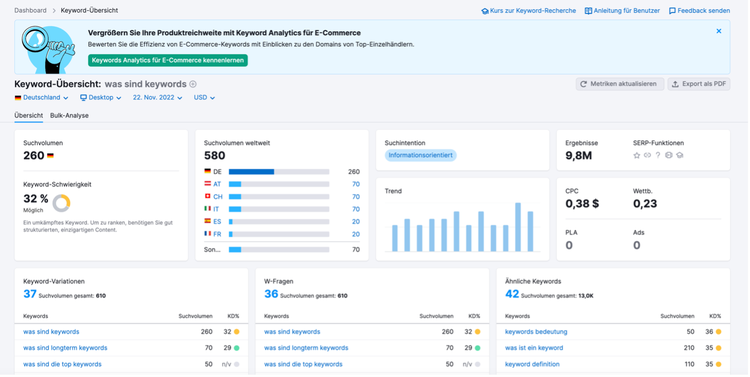750x377 pixels.
Task: Click the 32 % keyword difficulty value
Action: click(x=36, y=199)
